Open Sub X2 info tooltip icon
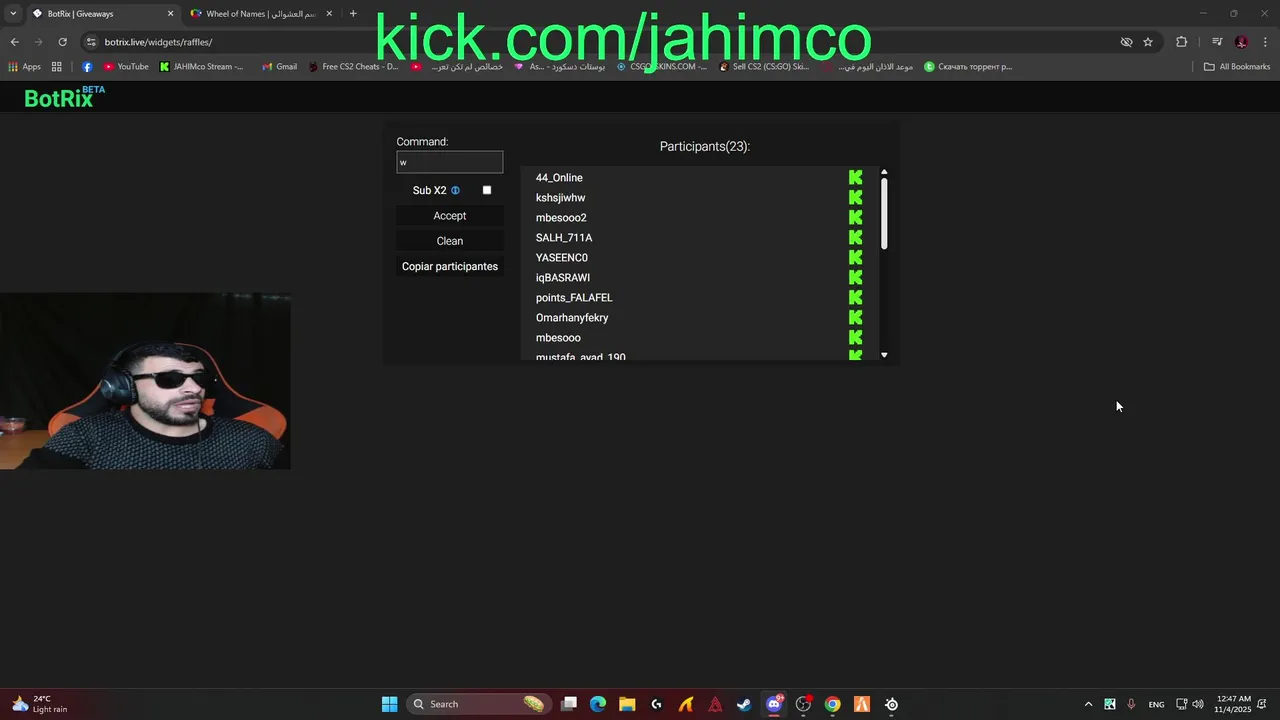The height and width of the screenshot is (720, 1280). click(455, 190)
